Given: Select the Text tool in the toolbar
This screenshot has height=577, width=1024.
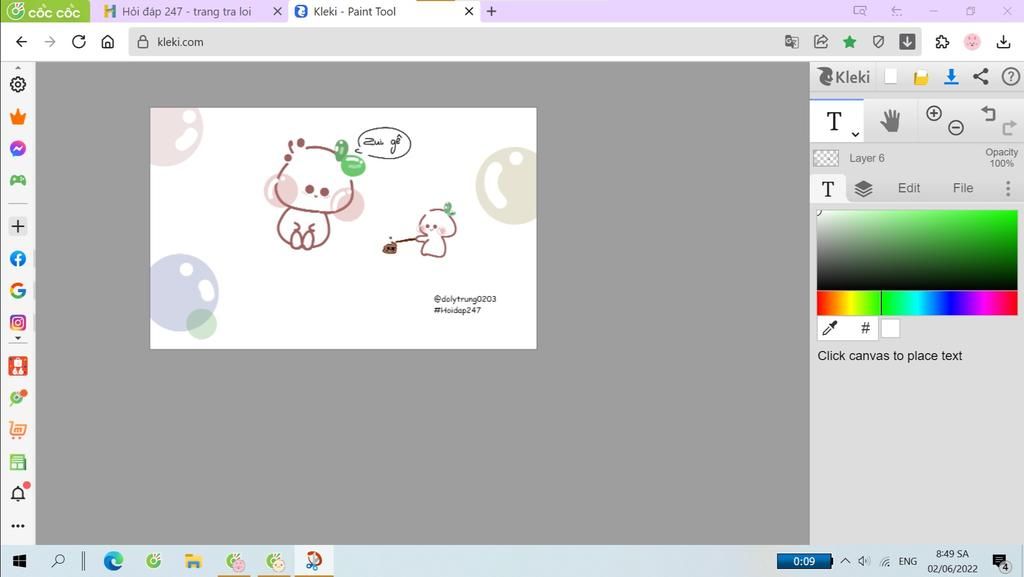Looking at the screenshot, I should pos(834,121).
